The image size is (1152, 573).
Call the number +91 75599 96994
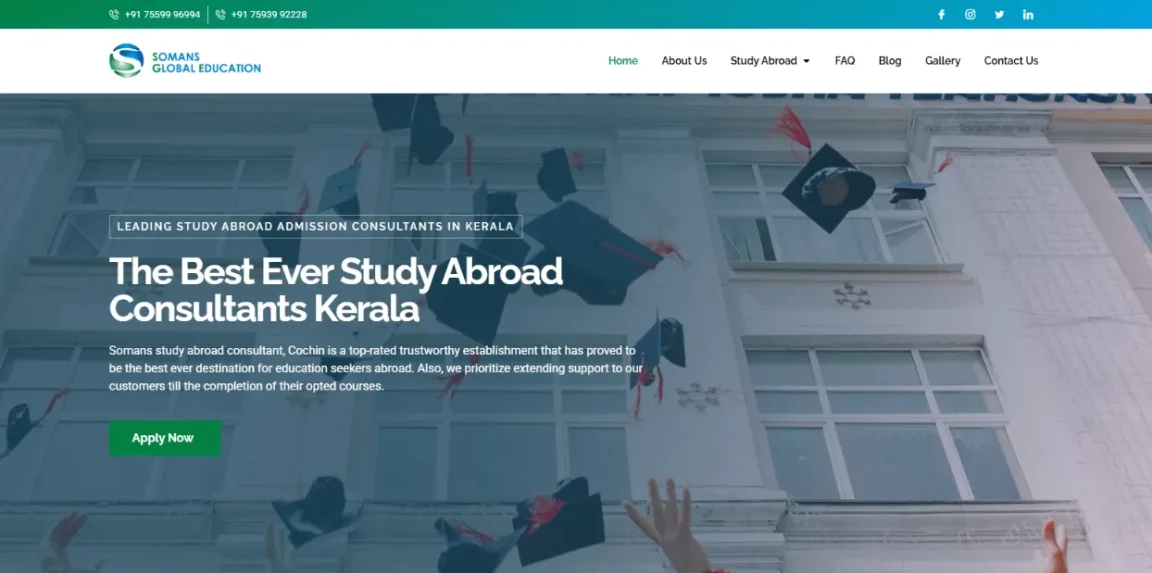pos(162,15)
